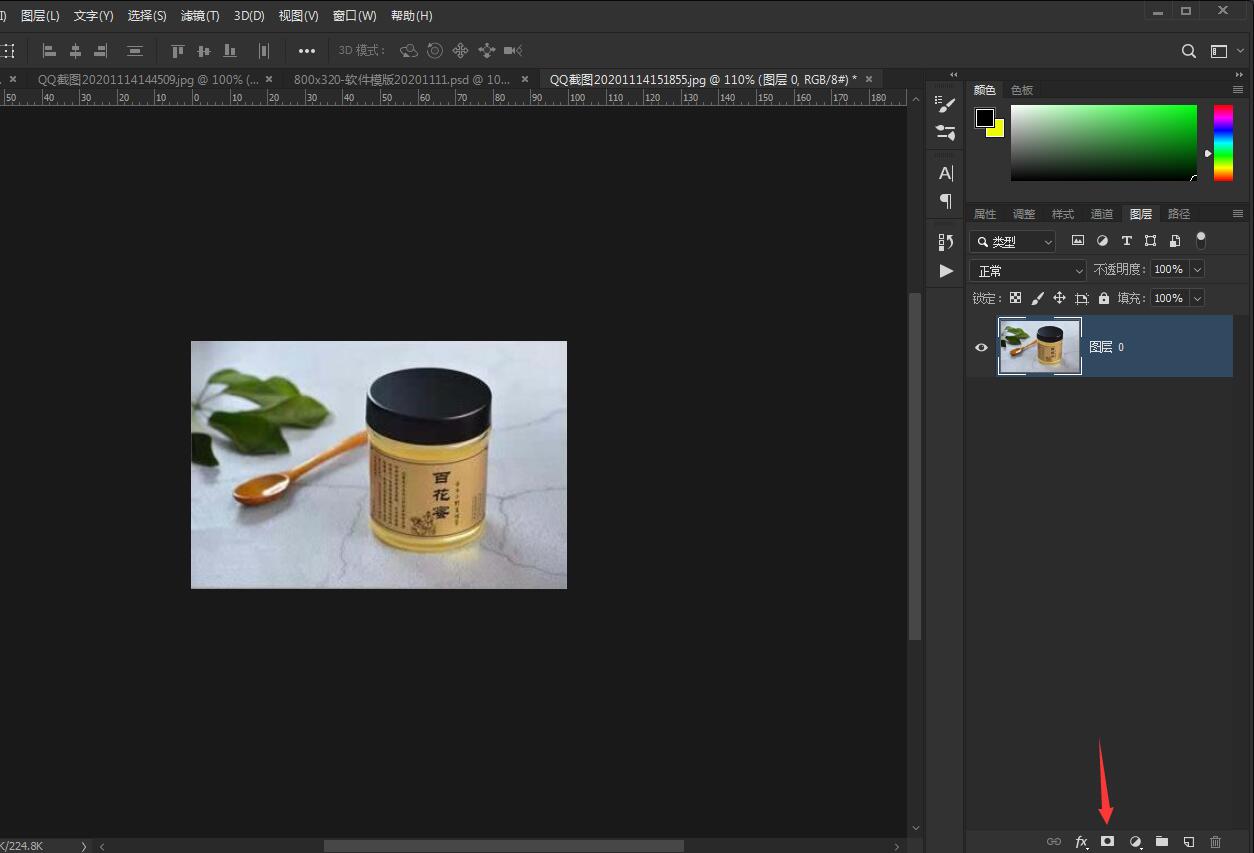The width and height of the screenshot is (1254, 853).
Task: Filter layers by text type (T icon)
Action: 1126,241
